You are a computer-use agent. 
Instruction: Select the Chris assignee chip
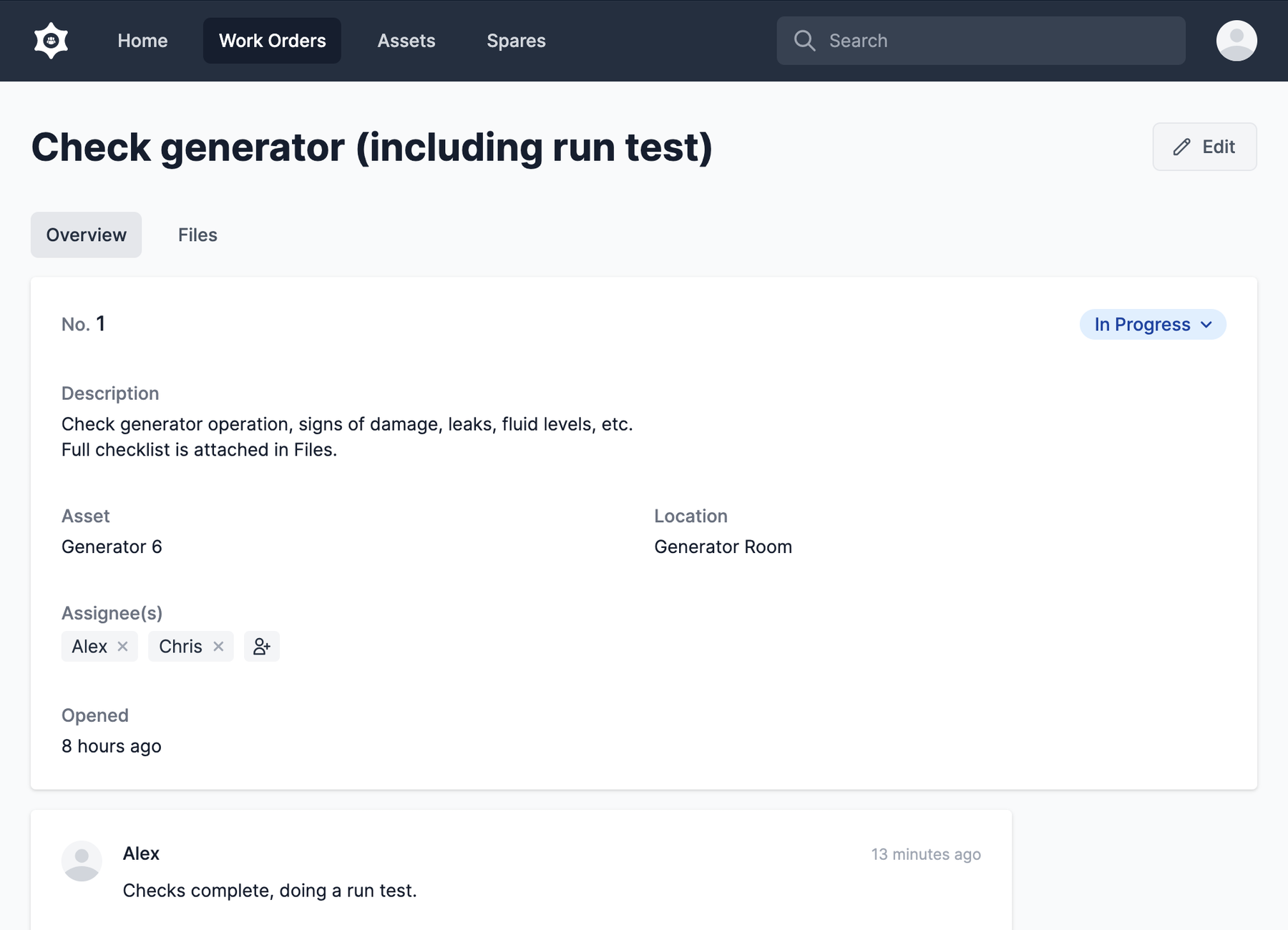click(x=180, y=647)
